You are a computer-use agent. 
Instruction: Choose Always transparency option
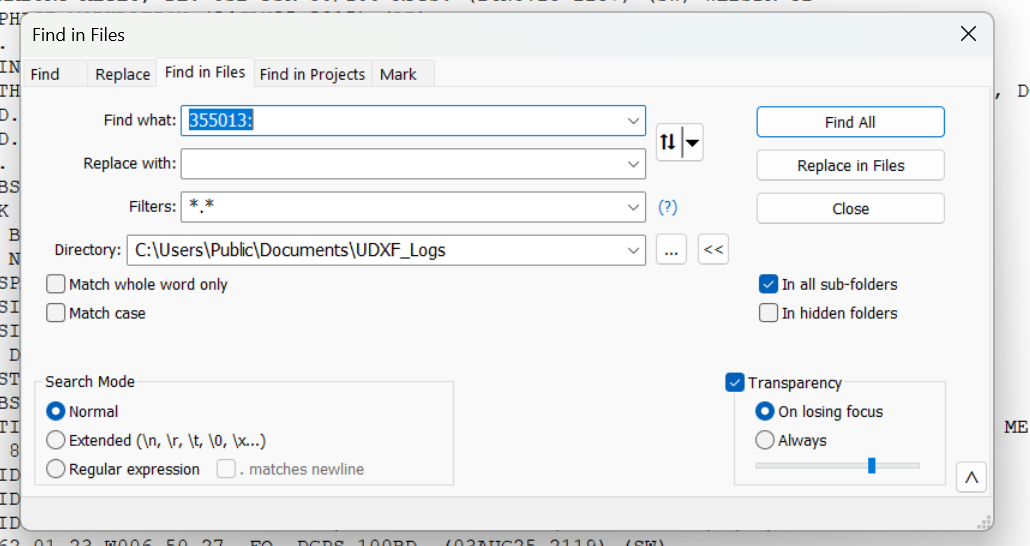point(765,441)
